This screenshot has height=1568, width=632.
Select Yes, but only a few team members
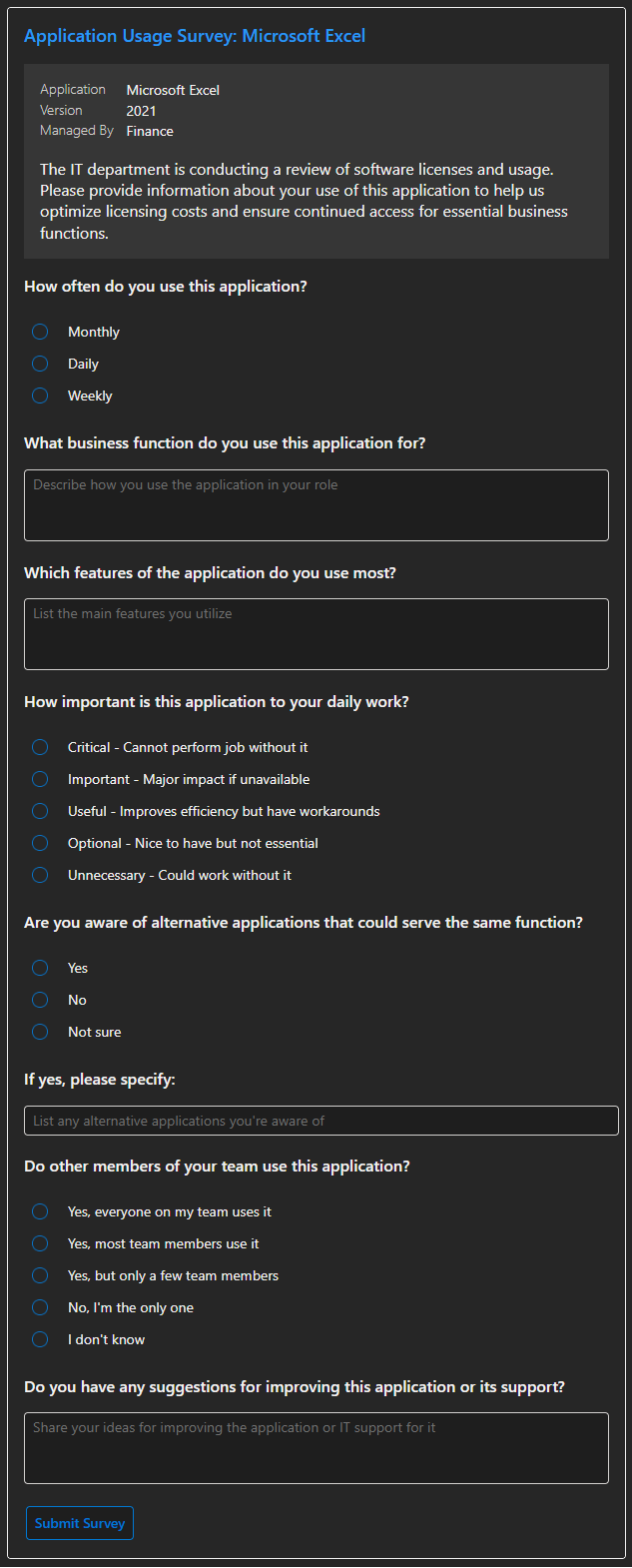(40, 1275)
